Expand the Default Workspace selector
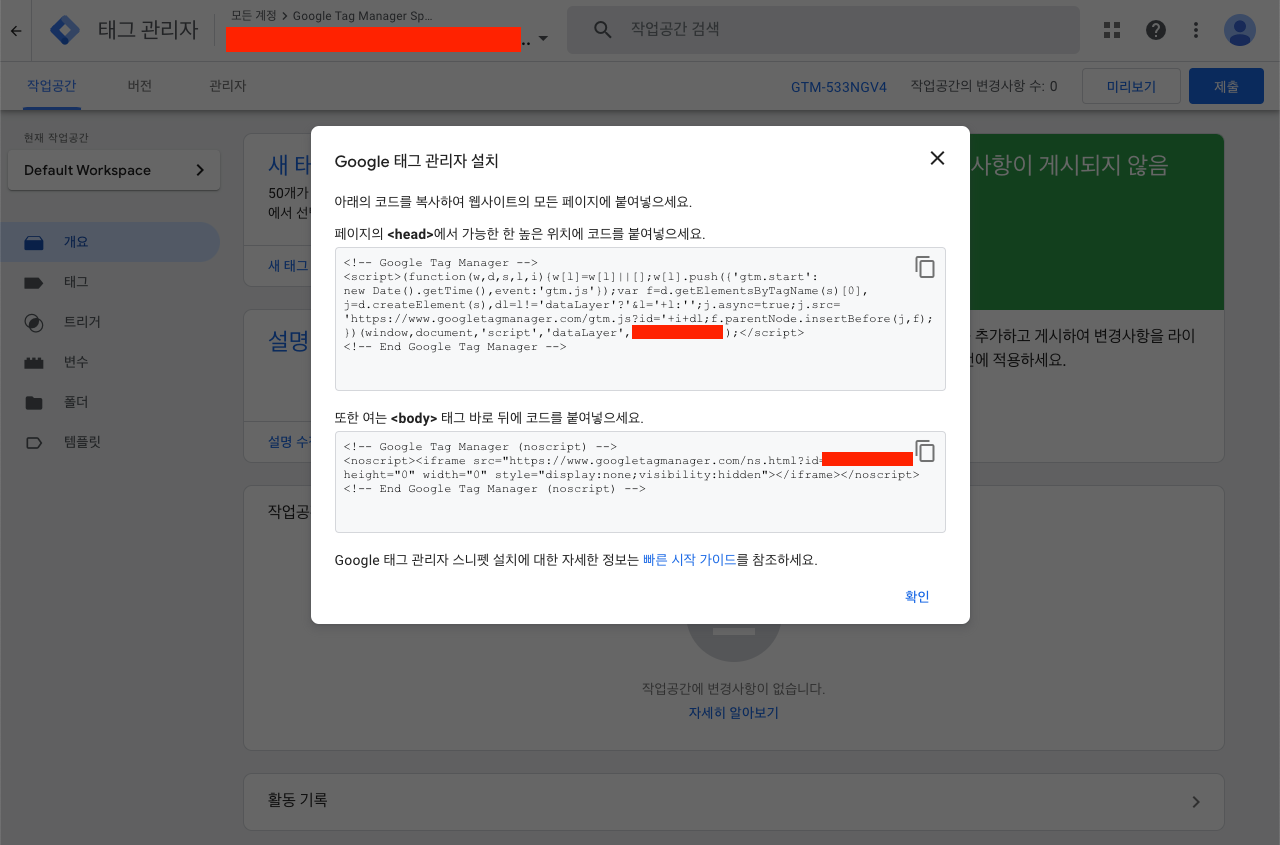The image size is (1280, 845). click(x=114, y=170)
